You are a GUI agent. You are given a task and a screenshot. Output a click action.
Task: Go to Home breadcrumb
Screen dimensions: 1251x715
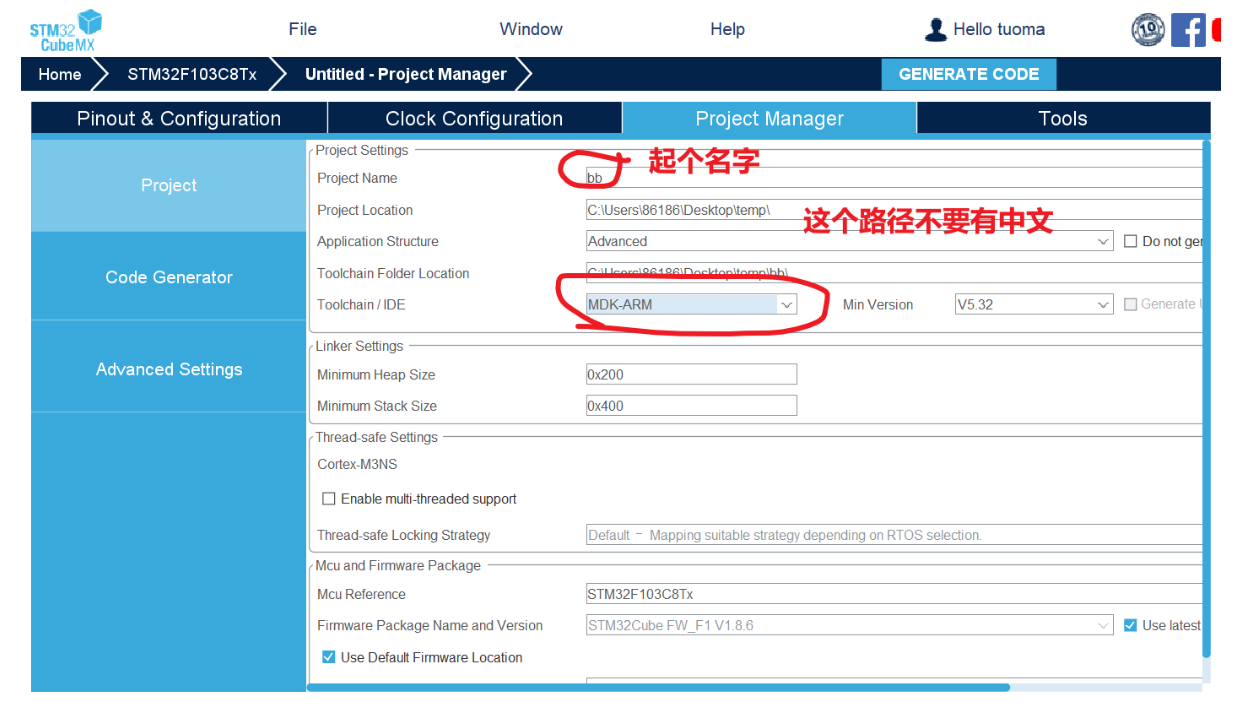pyautogui.click(x=60, y=74)
